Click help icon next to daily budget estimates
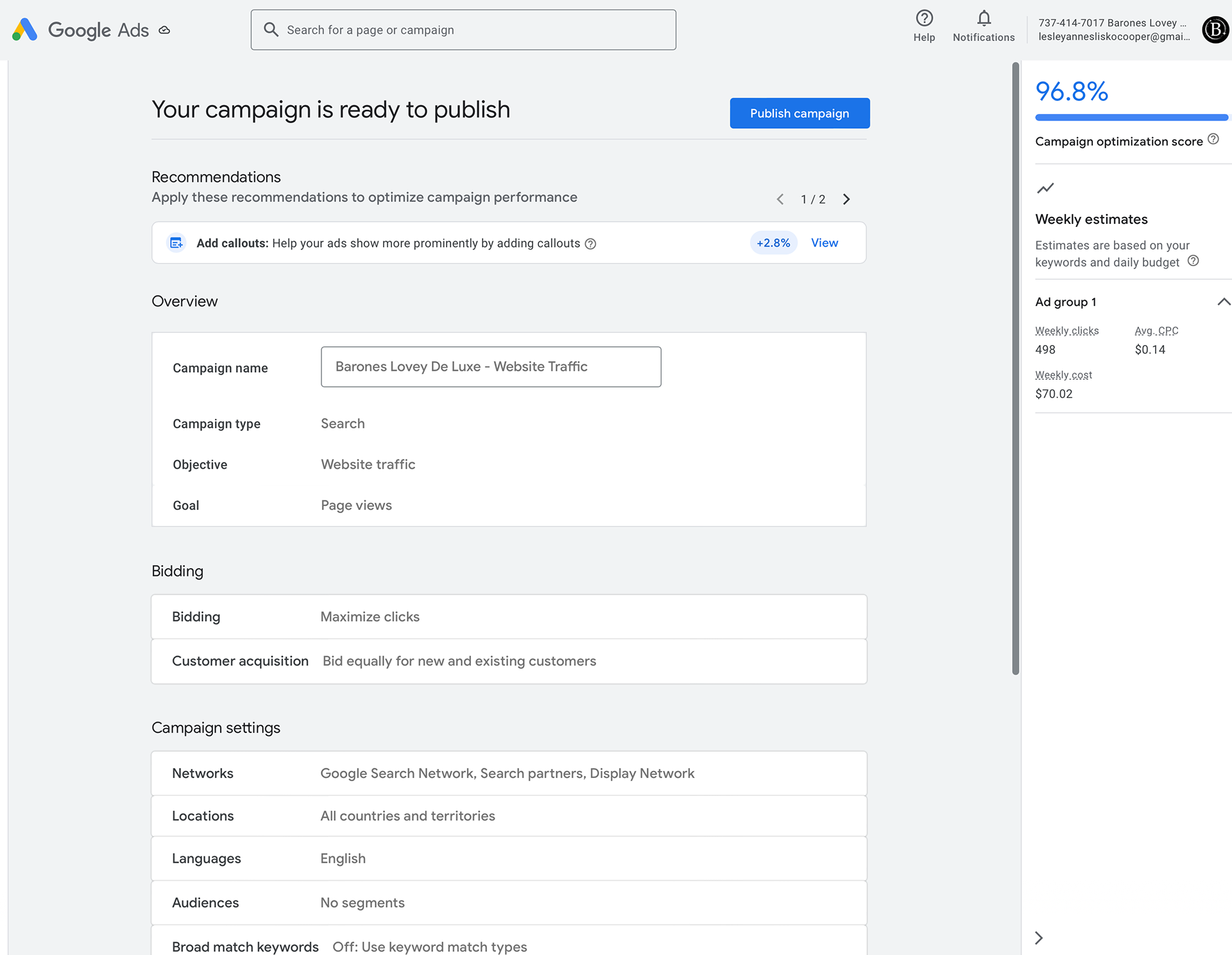 click(1193, 261)
